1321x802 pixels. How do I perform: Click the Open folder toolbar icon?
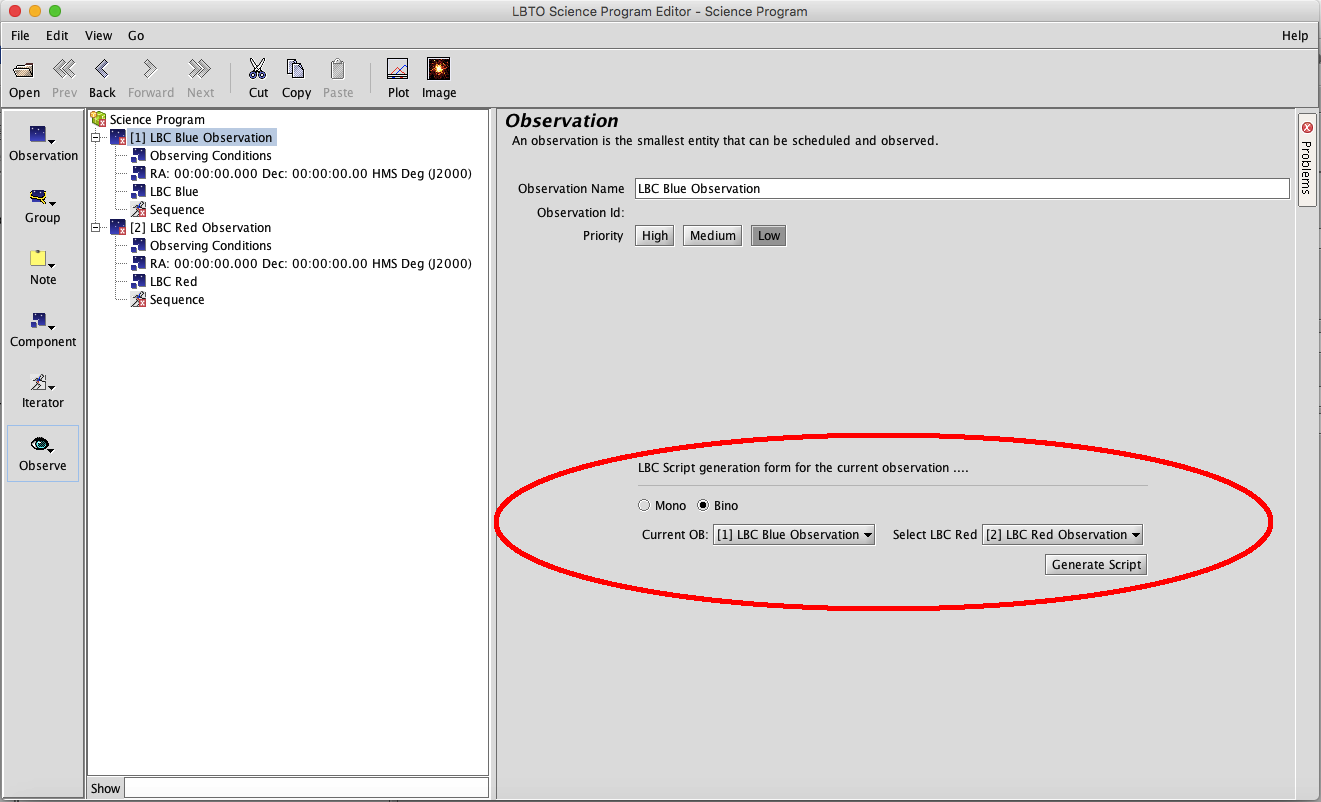click(x=24, y=69)
